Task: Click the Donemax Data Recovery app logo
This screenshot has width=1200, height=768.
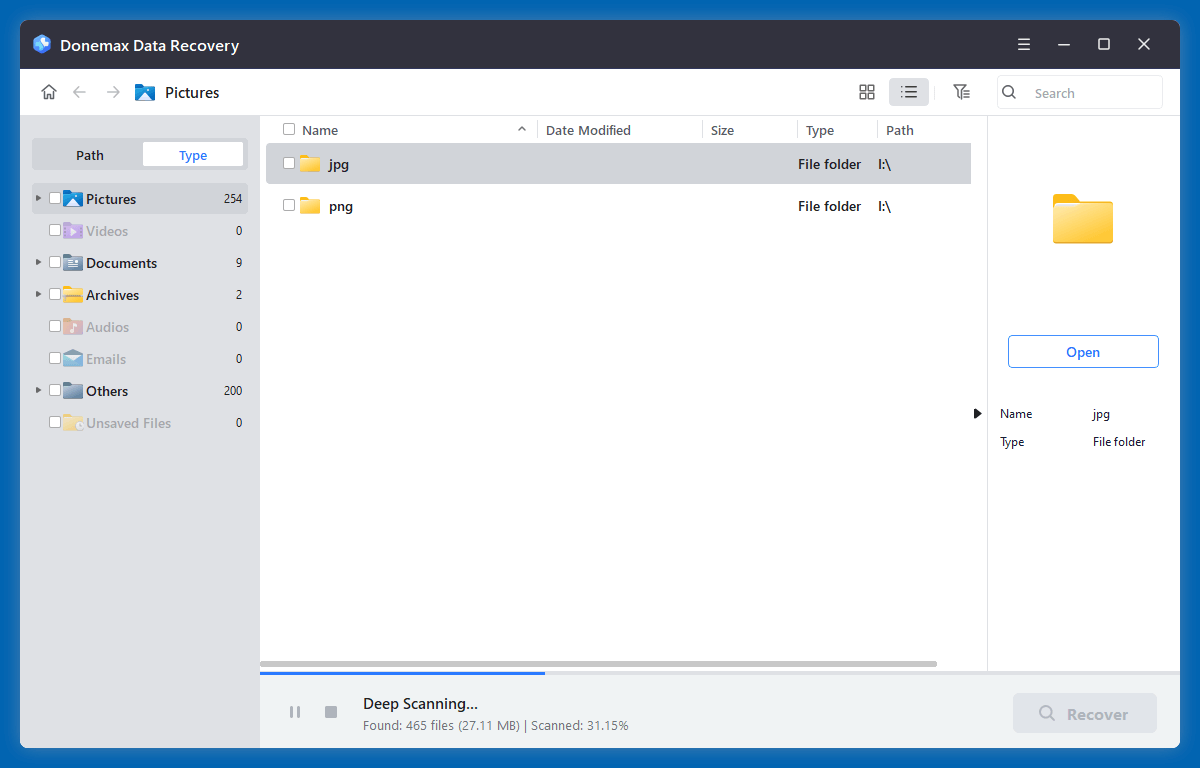Action: pos(41,44)
